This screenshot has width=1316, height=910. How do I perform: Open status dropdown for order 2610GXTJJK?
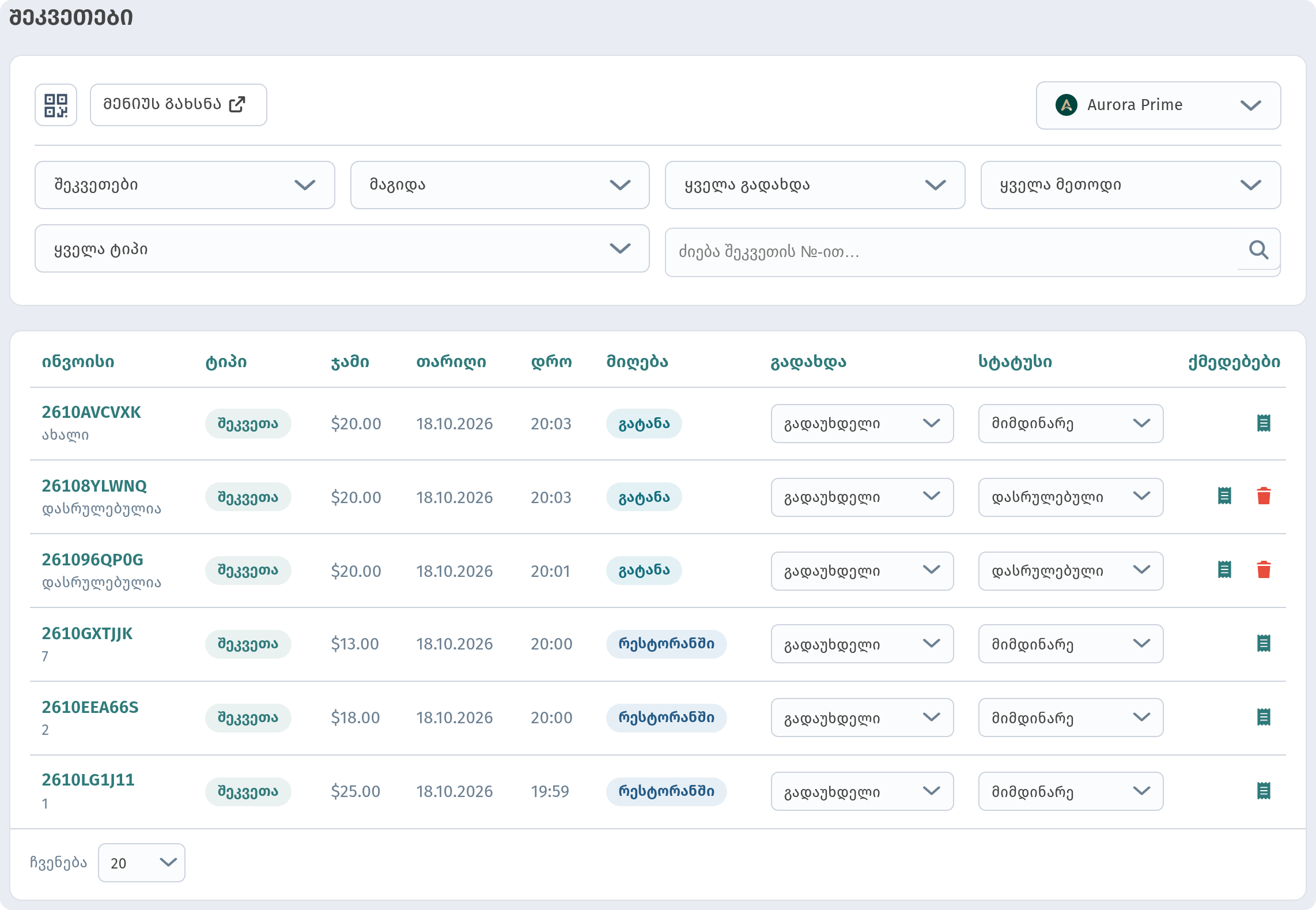point(1071,644)
